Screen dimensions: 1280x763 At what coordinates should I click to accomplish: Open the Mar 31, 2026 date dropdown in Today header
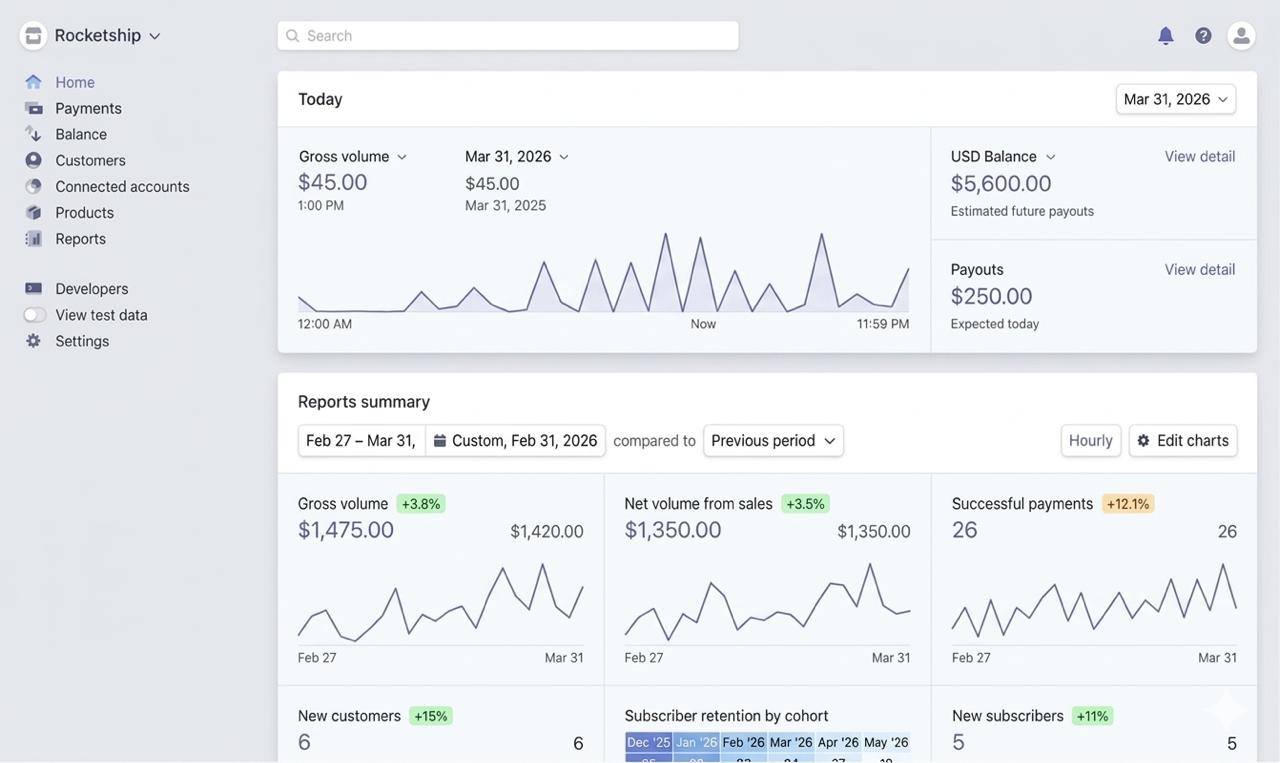pyautogui.click(x=1176, y=99)
